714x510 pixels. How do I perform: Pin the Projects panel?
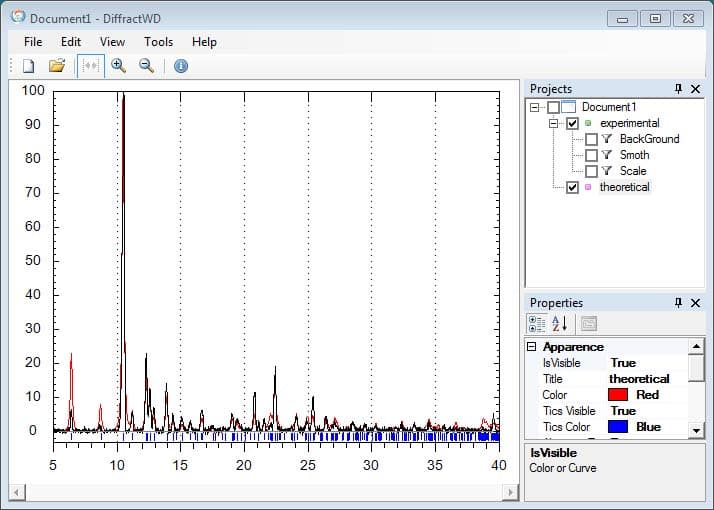678,89
